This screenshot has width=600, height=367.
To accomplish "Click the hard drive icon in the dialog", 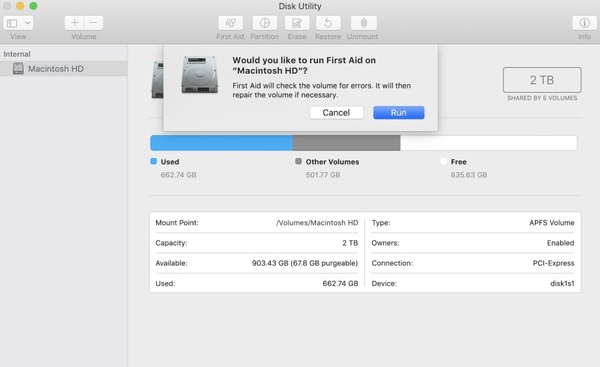I will tap(200, 75).
